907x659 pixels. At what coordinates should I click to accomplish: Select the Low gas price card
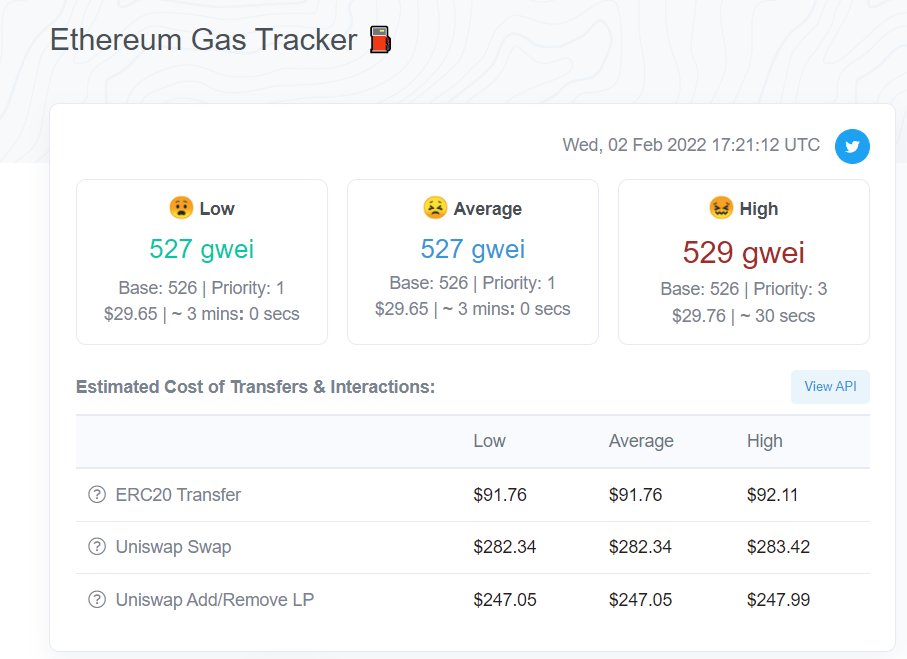(202, 262)
